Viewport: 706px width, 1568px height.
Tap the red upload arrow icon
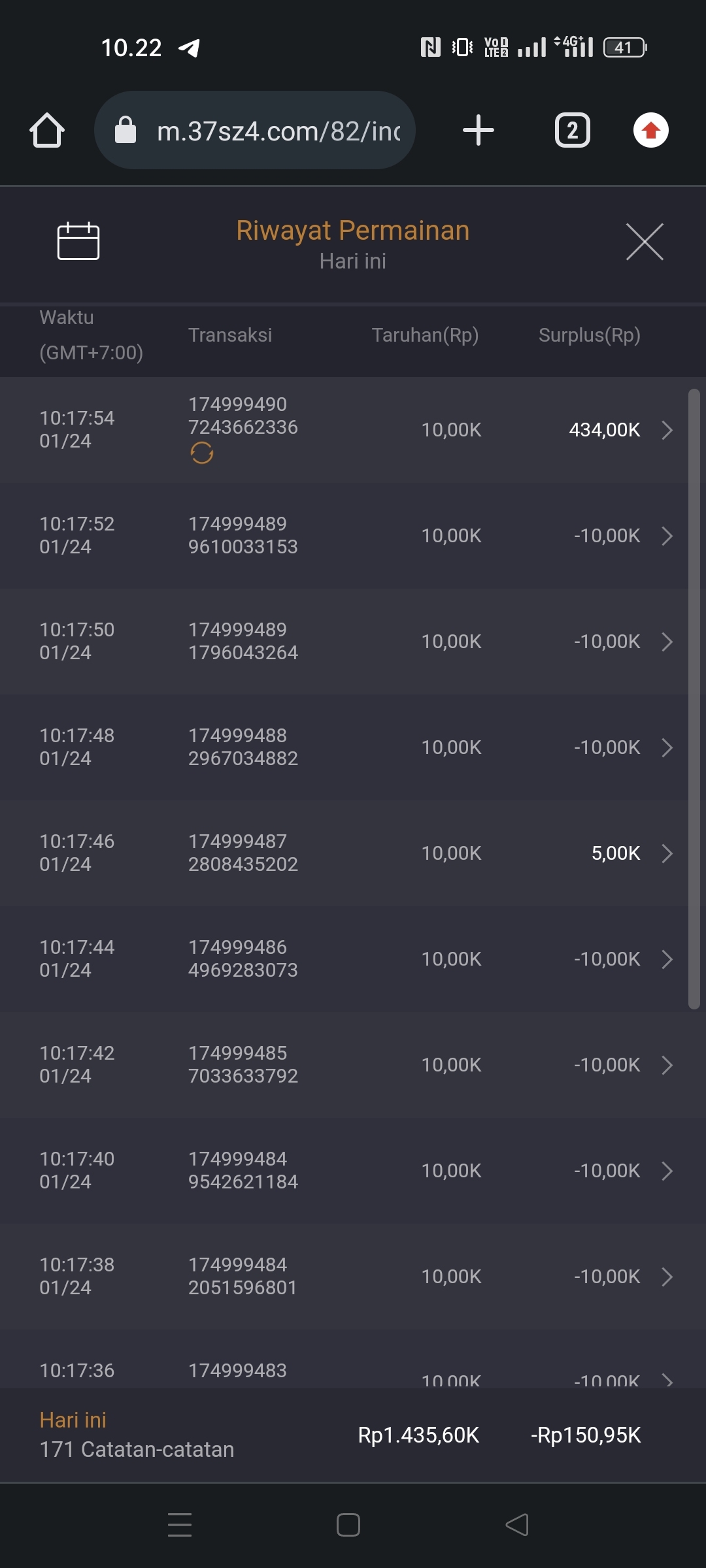tap(650, 130)
